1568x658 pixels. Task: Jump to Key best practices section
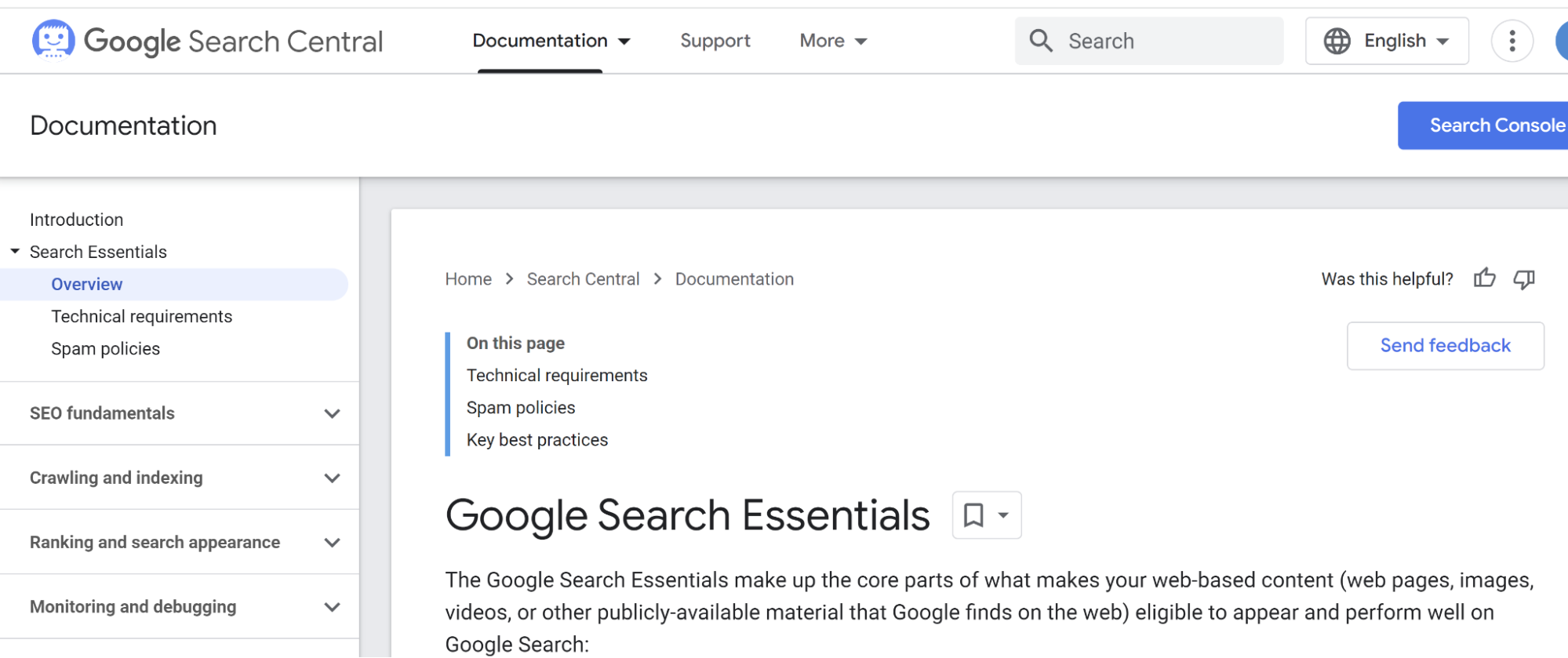click(537, 440)
